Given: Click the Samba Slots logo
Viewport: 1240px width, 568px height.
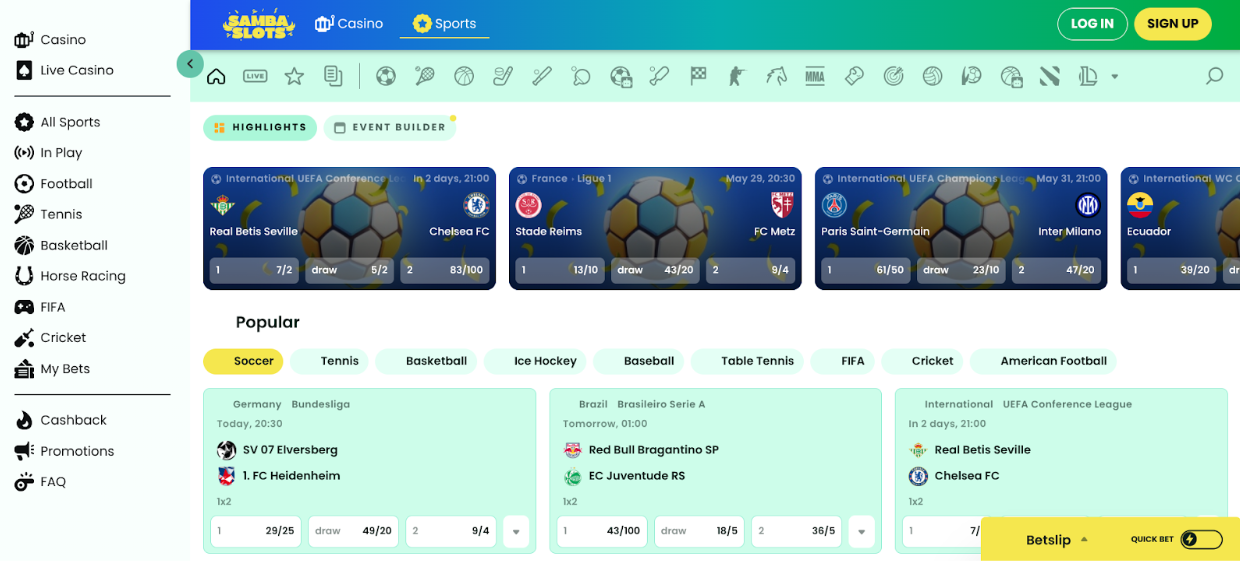Looking at the screenshot, I should tap(259, 24).
